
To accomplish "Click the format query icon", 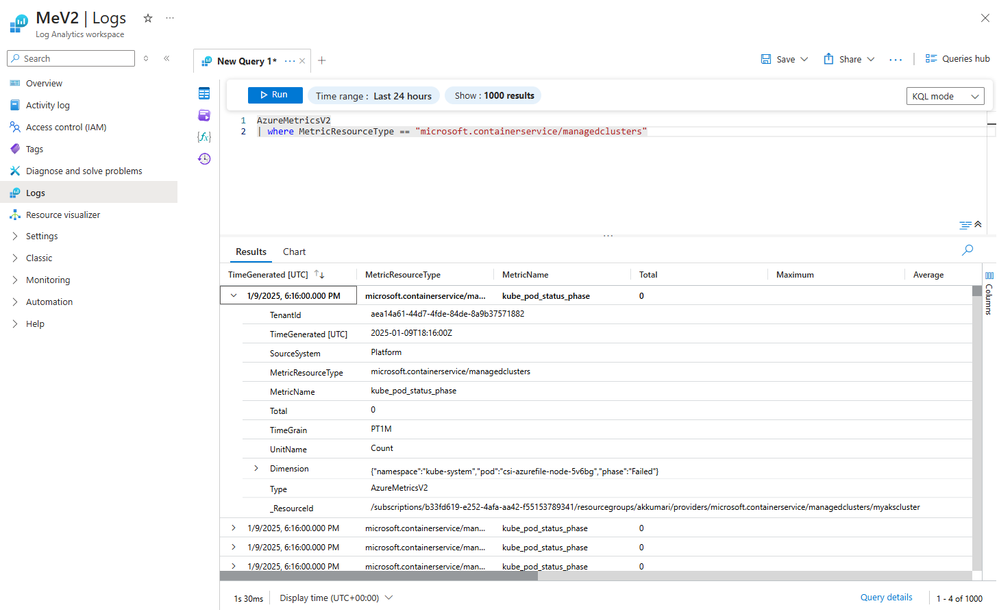I will point(965,225).
